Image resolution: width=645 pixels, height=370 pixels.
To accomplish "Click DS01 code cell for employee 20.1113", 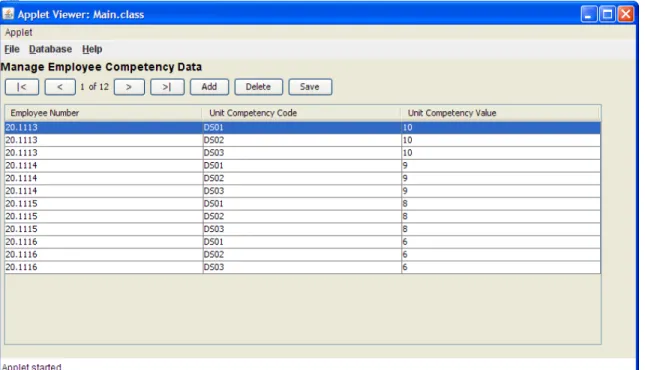I will point(302,128).
